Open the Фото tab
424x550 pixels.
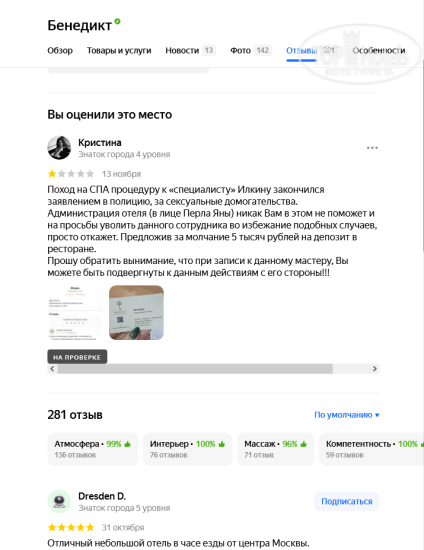click(251, 51)
